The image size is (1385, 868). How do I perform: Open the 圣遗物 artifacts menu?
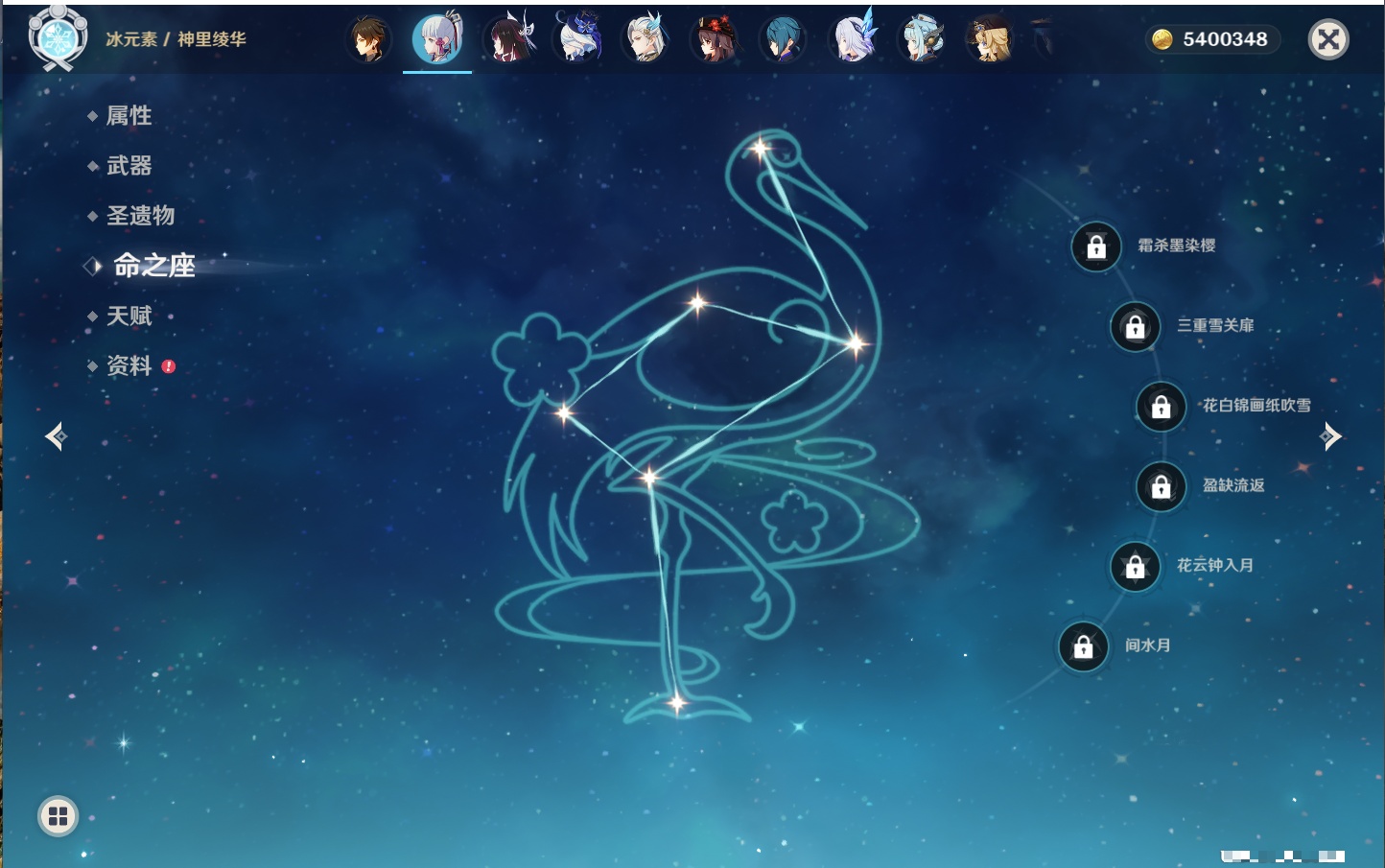pos(140,216)
